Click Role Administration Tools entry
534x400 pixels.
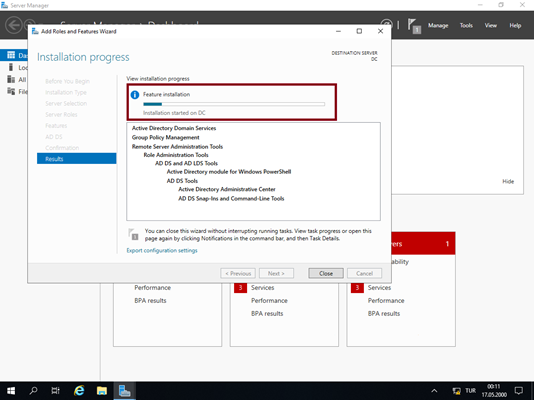pyautogui.click(x=176, y=155)
